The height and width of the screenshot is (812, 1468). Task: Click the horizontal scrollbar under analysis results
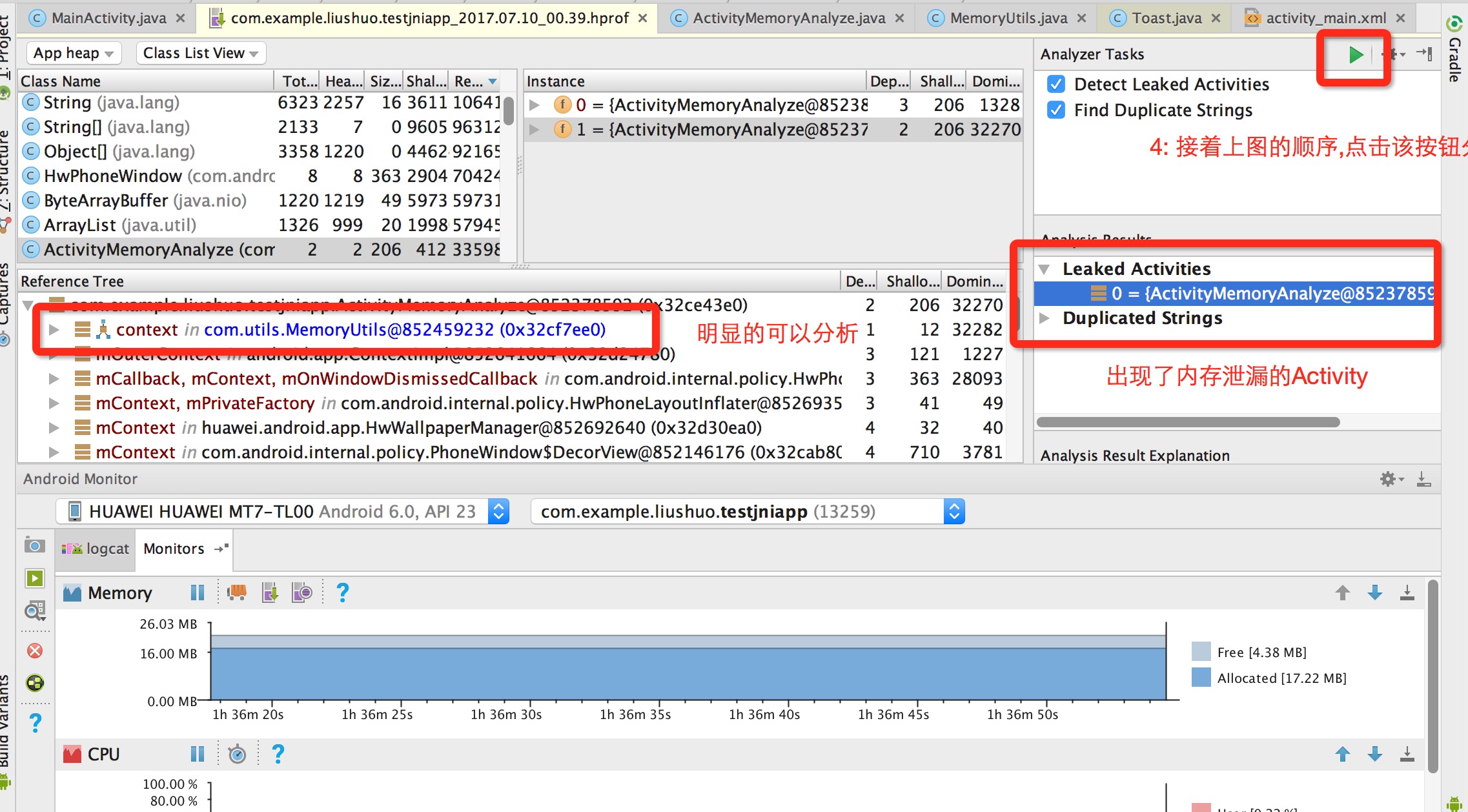[1188, 422]
